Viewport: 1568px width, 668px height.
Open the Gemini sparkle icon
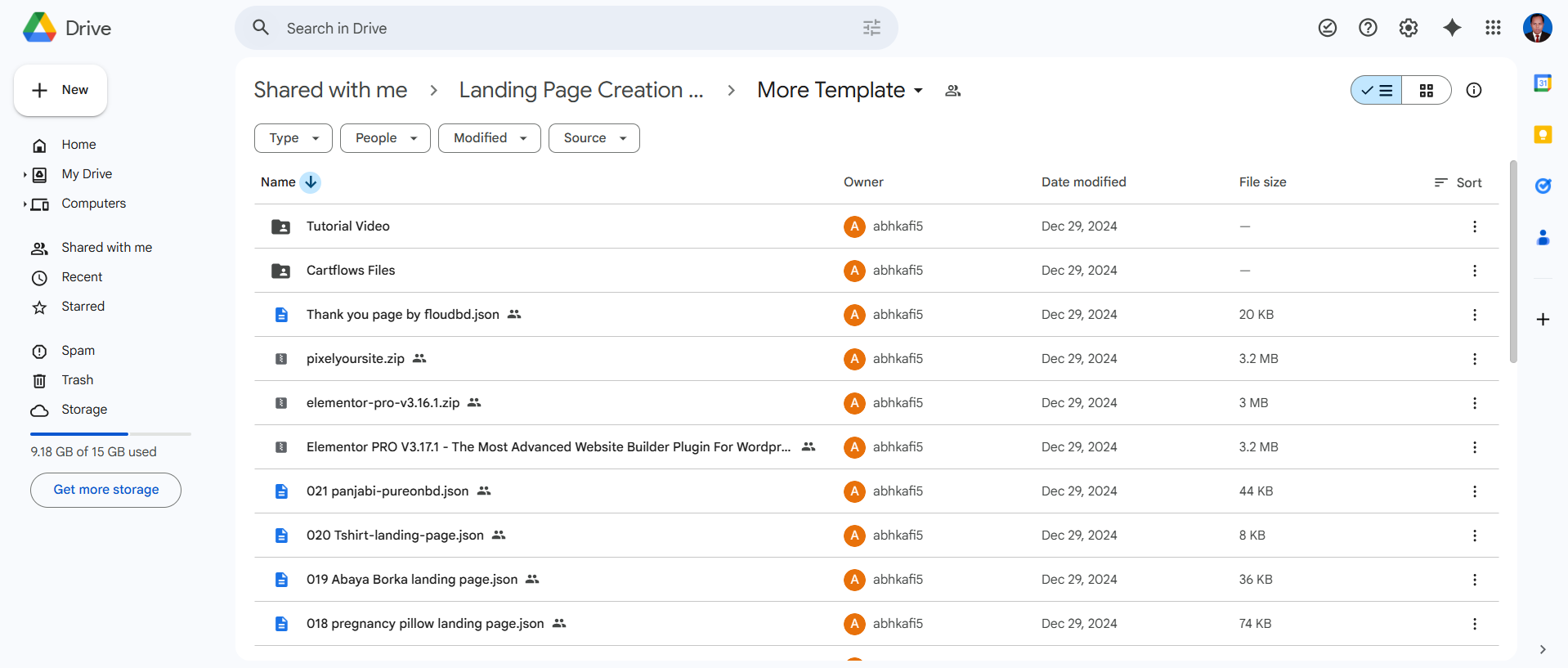click(x=1451, y=28)
